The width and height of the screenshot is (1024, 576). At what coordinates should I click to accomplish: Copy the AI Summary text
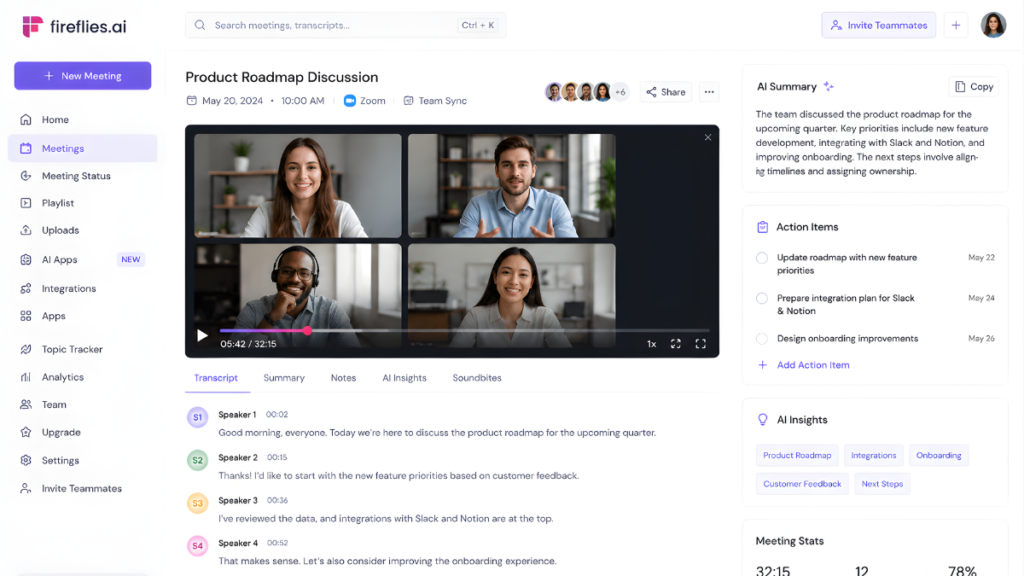click(x=974, y=86)
